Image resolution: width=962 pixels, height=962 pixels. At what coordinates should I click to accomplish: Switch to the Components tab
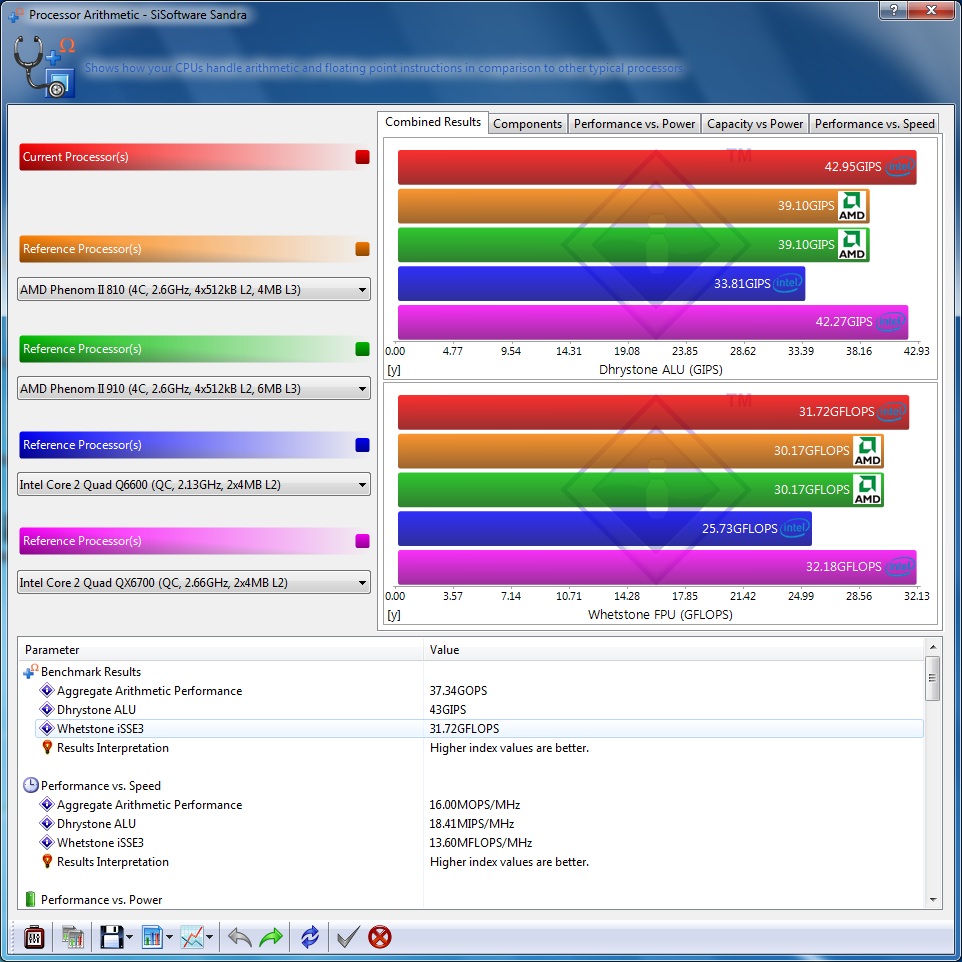tap(528, 124)
